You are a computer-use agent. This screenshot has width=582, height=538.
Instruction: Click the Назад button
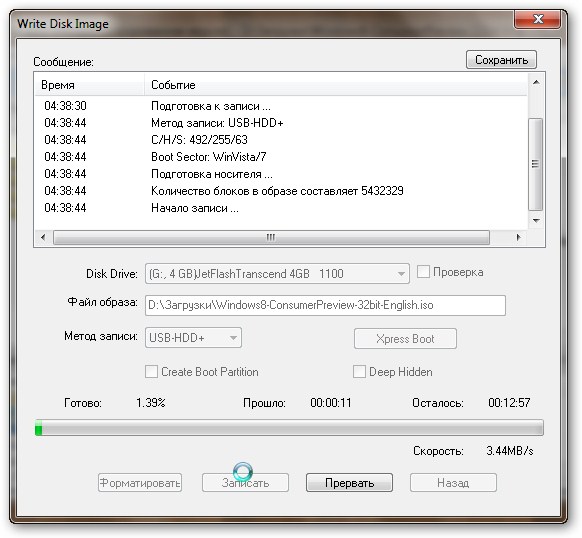click(453, 483)
